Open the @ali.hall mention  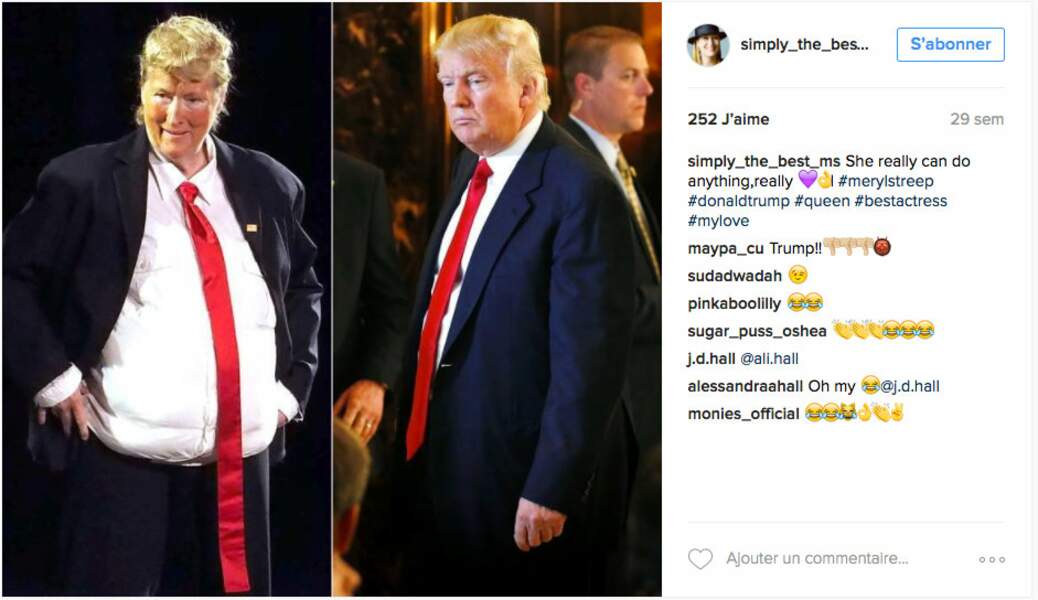[769, 358]
